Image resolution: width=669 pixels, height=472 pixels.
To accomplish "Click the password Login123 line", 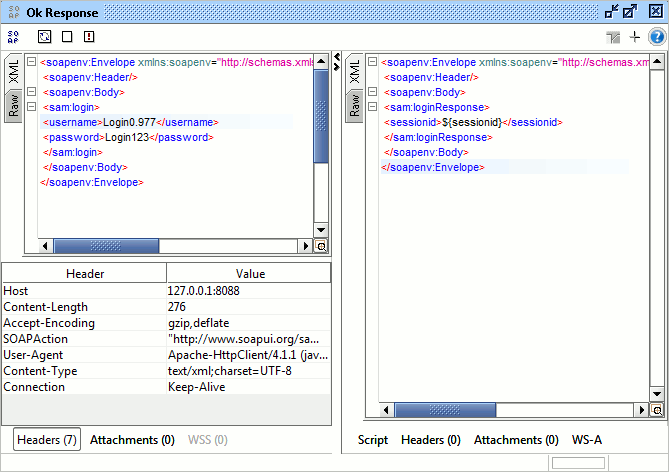I will coord(128,137).
